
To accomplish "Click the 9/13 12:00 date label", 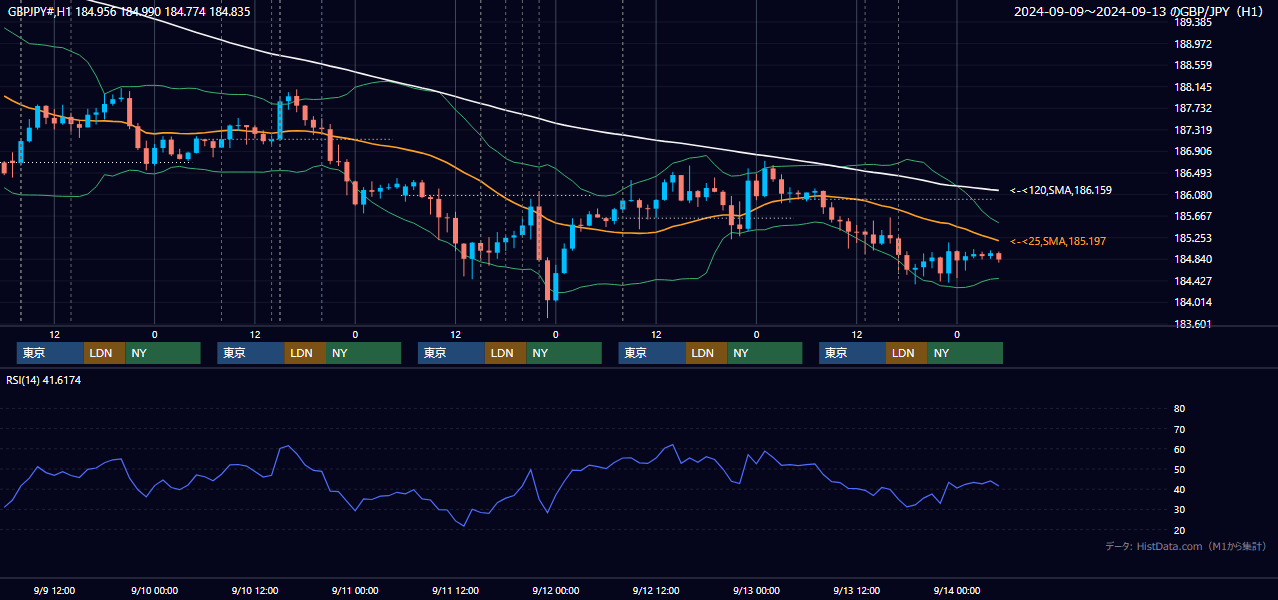I will pyautogui.click(x=857, y=590).
